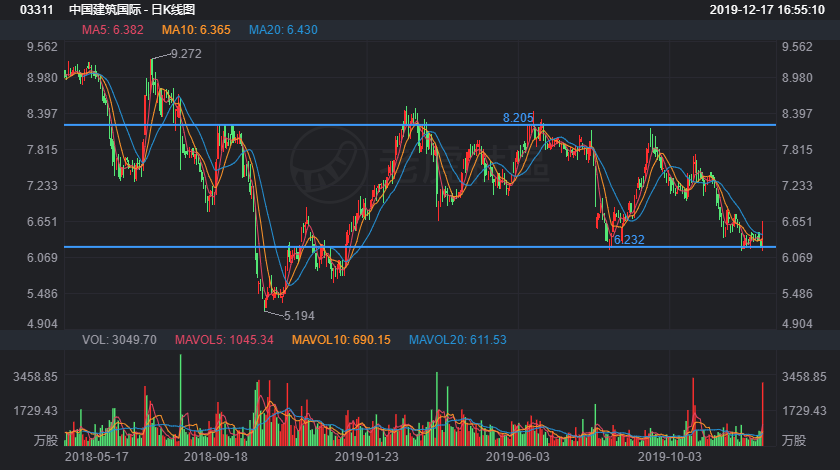The height and width of the screenshot is (470, 840).
Task: Click the 5.194 low price annotation
Action: coord(300,315)
